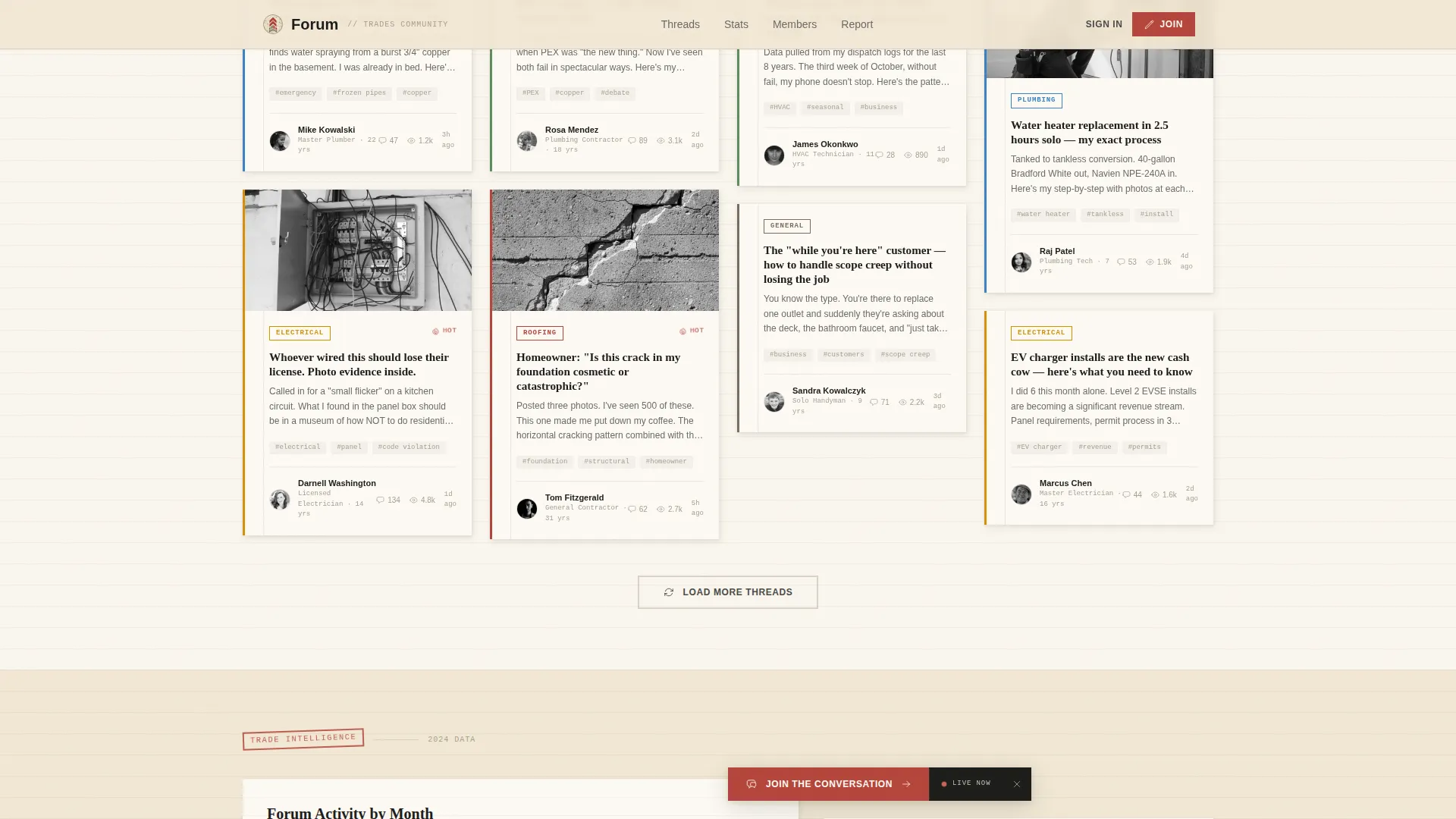1456x819 pixels.
Task: Click the water heater thread photo
Action: point(1100,63)
